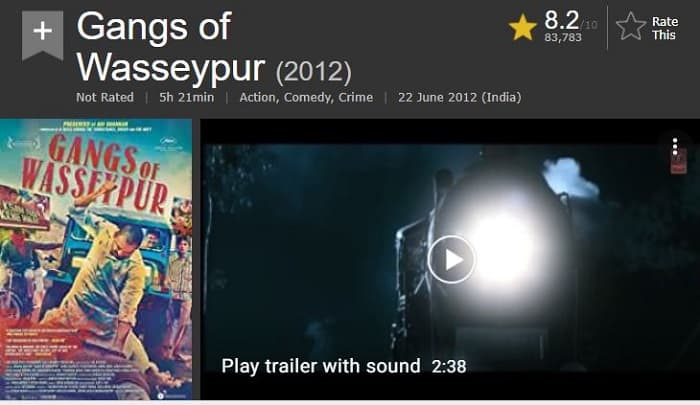Click the yellow star rating icon
Viewport: 700px width, 405px height.
pos(523,27)
